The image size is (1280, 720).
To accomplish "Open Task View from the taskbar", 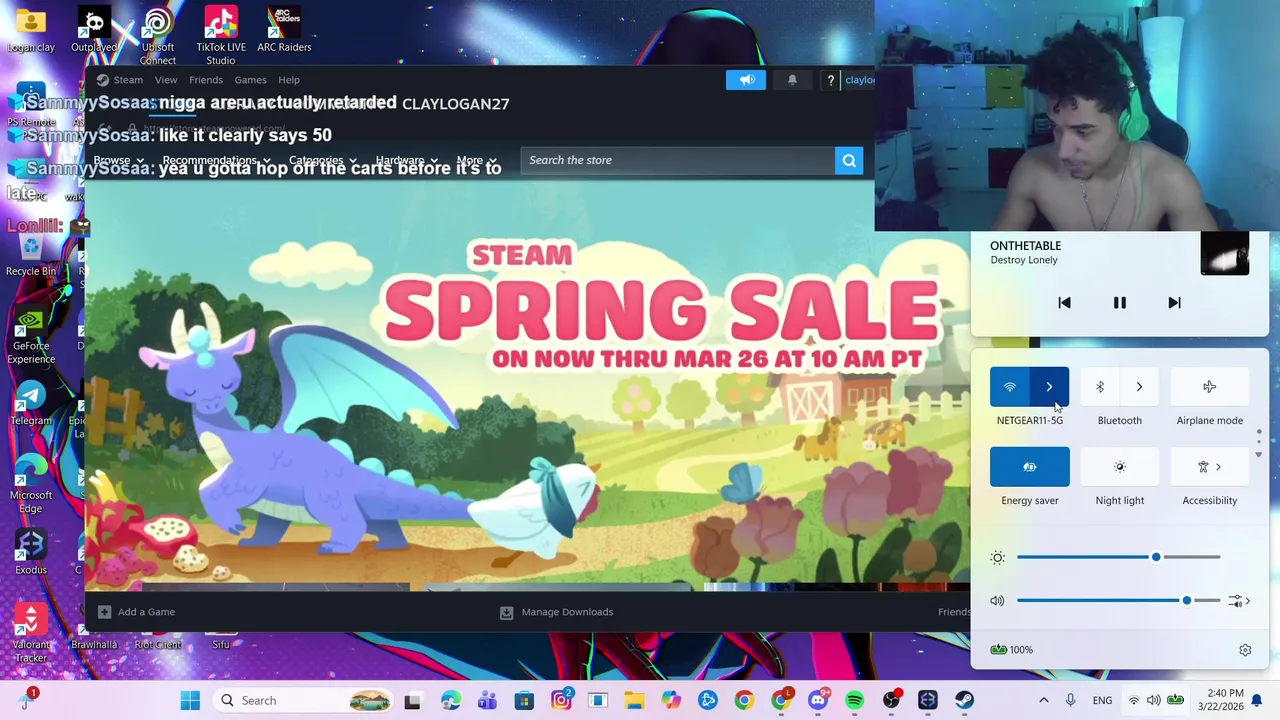I will tap(412, 701).
